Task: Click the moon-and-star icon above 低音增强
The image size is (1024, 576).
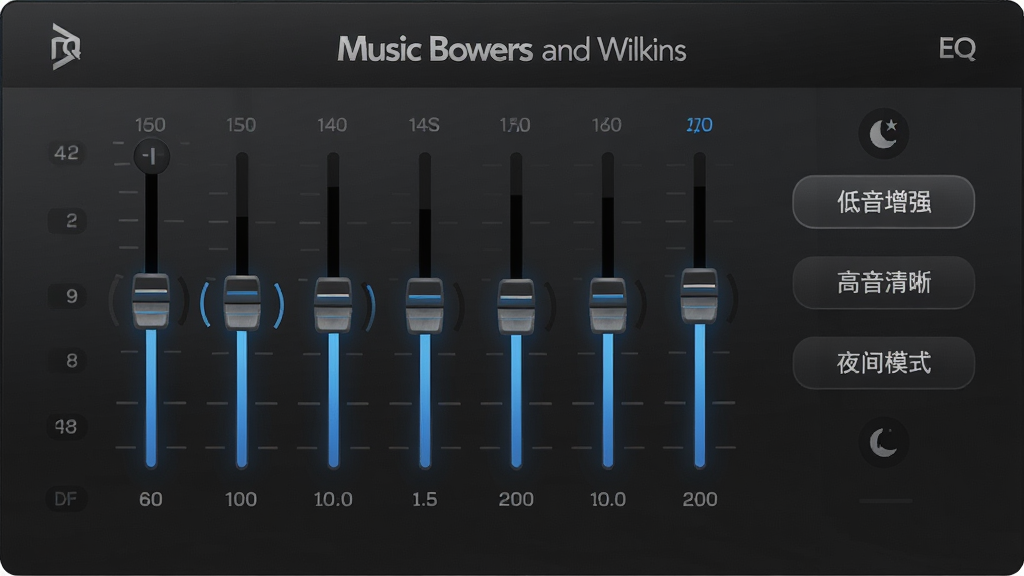Action: pyautogui.click(x=884, y=133)
